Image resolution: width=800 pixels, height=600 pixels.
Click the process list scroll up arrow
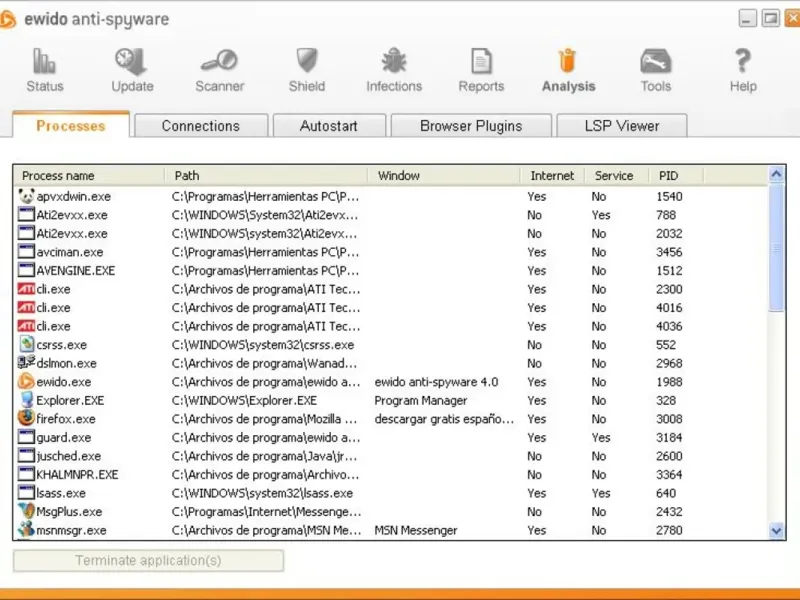click(776, 174)
